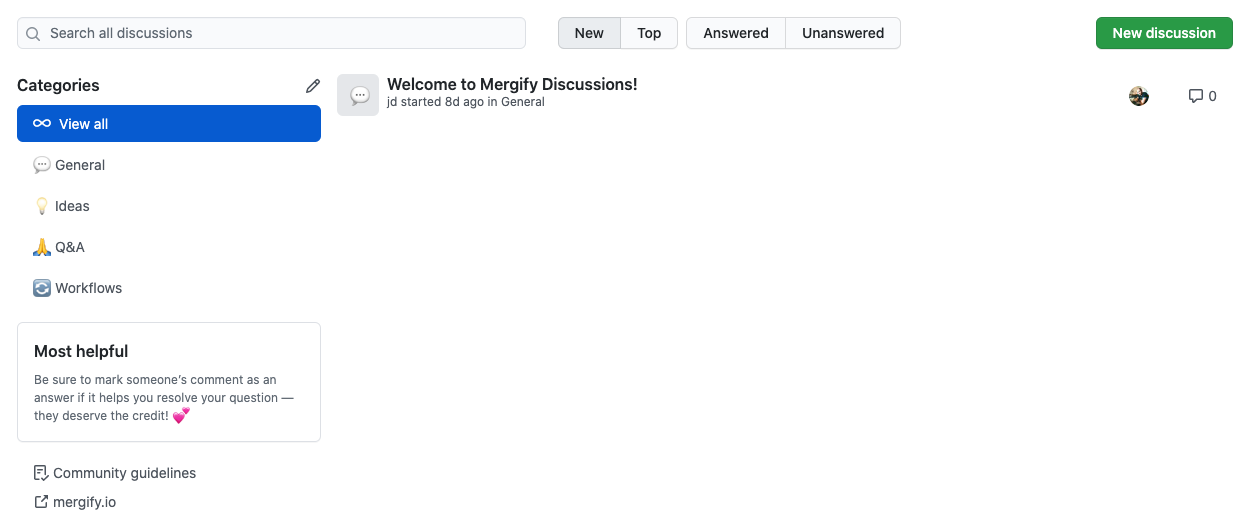This screenshot has height=522, width=1253.
Task: Click the General link in the discussion subtitle
Action: pyautogui.click(x=523, y=102)
